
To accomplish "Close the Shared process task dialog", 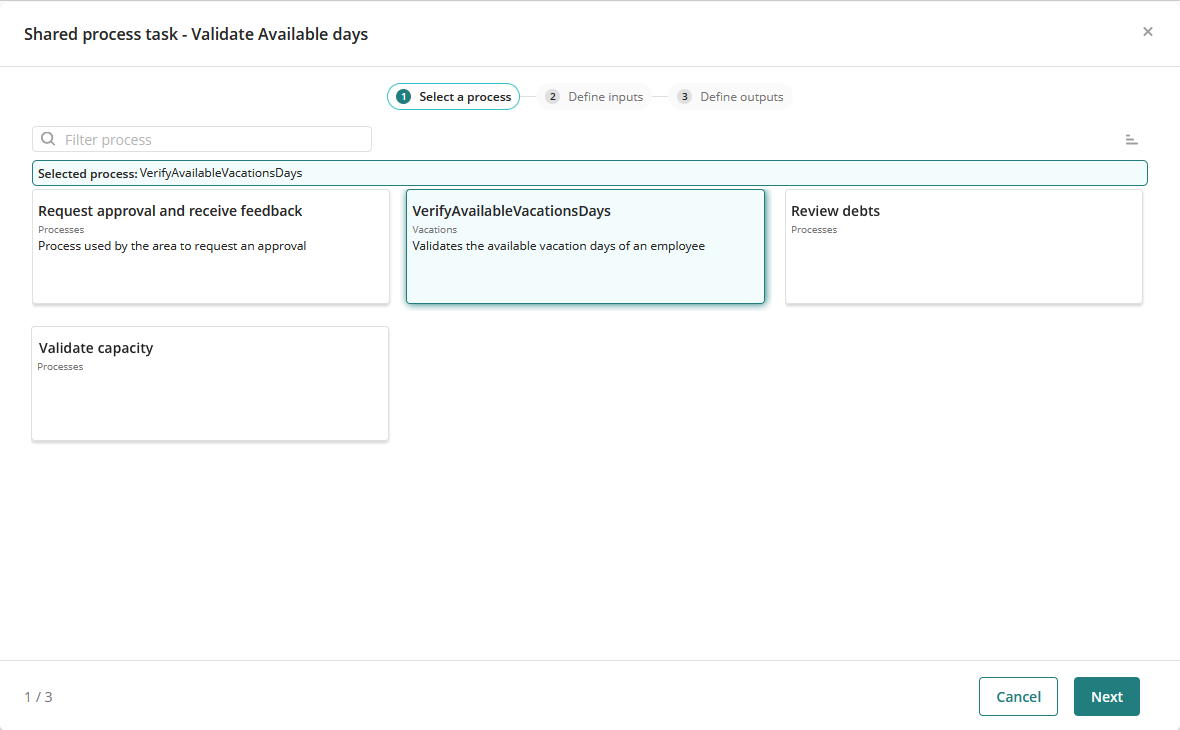I will 1147,32.
